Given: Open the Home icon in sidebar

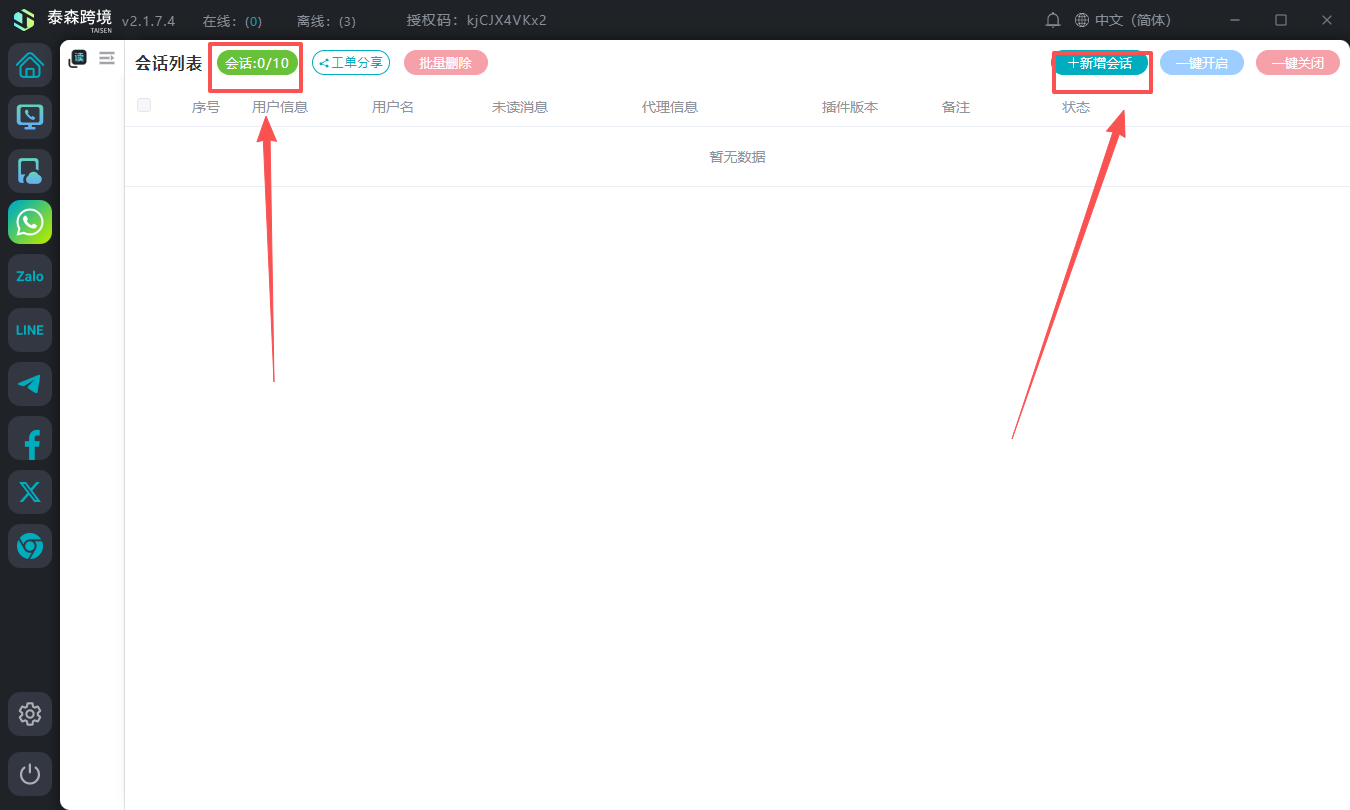Looking at the screenshot, I should [x=30, y=66].
